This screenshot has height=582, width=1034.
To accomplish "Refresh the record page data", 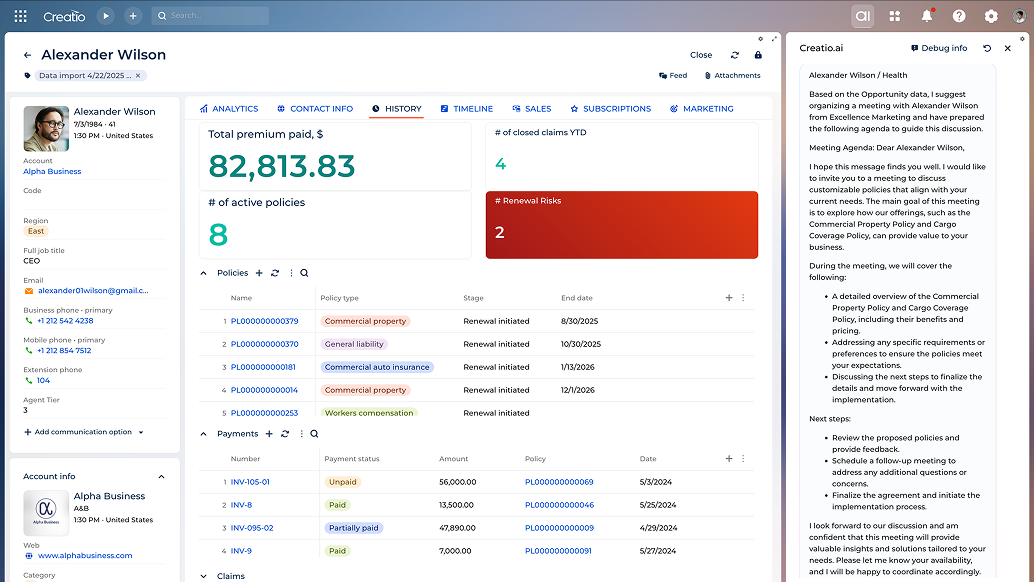I will click(735, 55).
